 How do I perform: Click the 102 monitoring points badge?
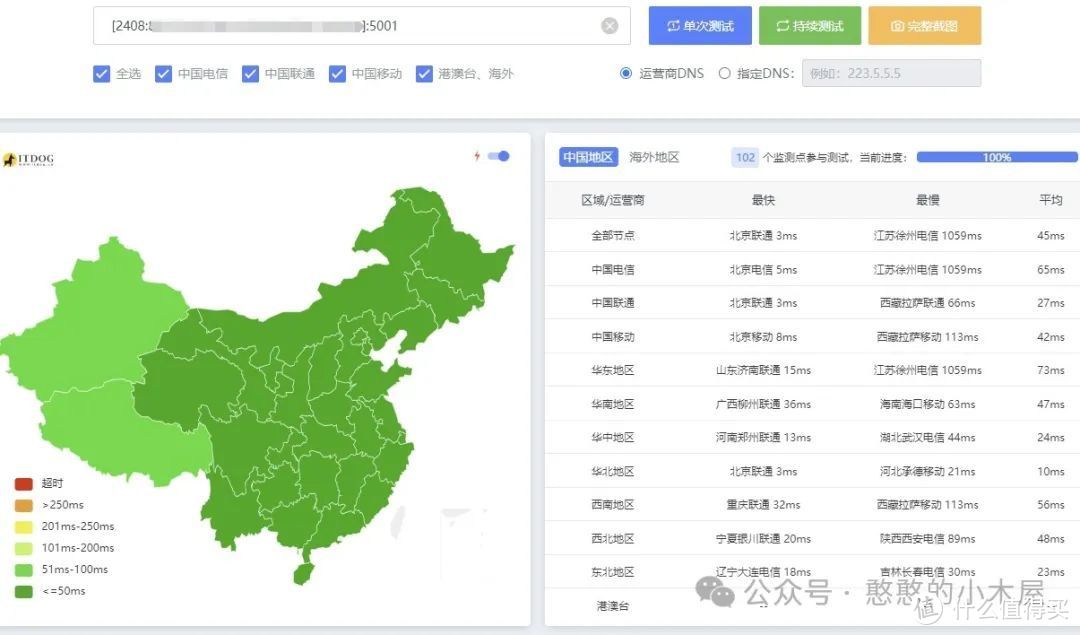point(744,157)
